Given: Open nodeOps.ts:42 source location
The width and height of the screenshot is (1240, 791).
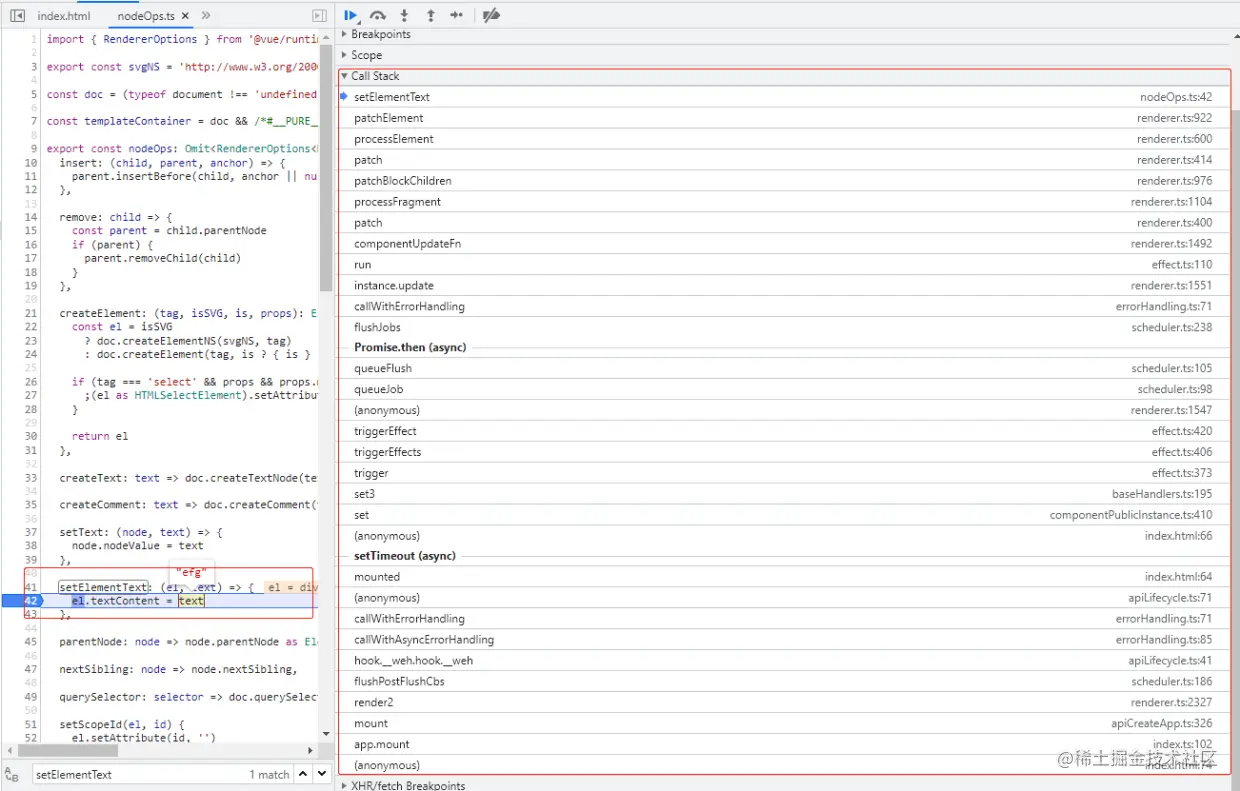Looking at the screenshot, I should coord(1176,97).
